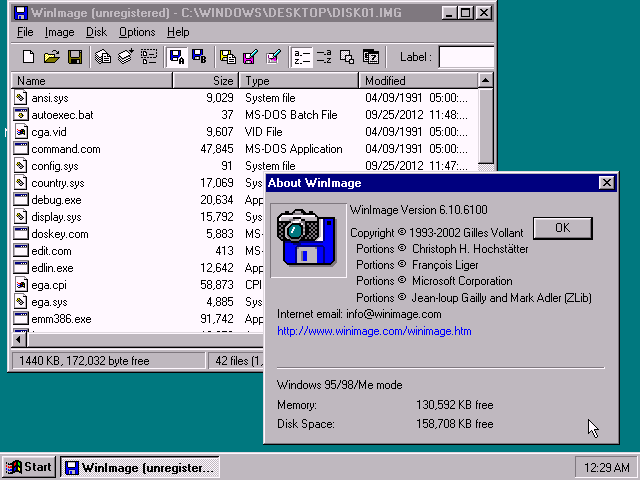640x480 pixels.
Task: Click "WinImage Version 6.10.6100" text
Action: pos(419,210)
